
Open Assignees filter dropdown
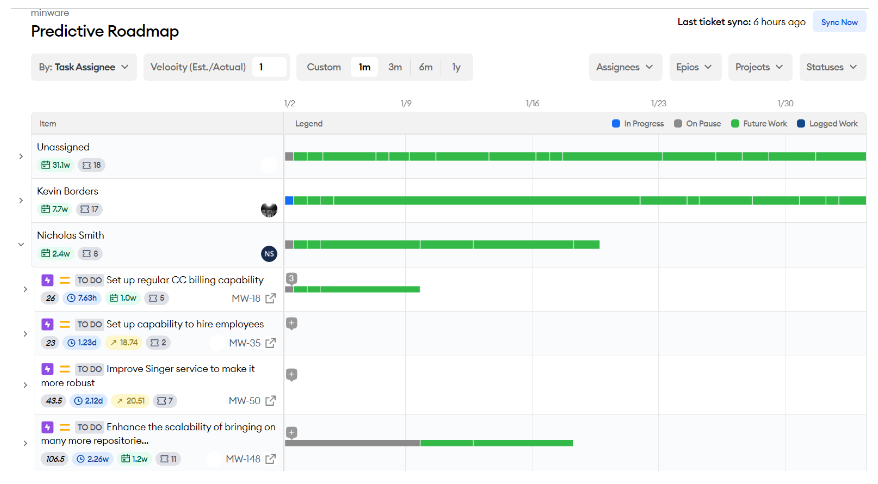[625, 67]
